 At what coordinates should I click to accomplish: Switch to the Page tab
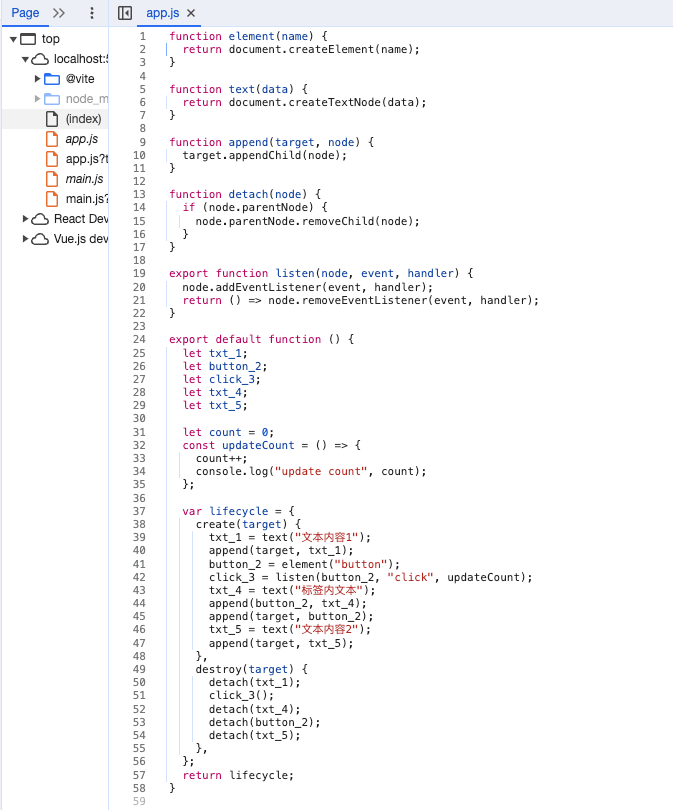(25, 13)
